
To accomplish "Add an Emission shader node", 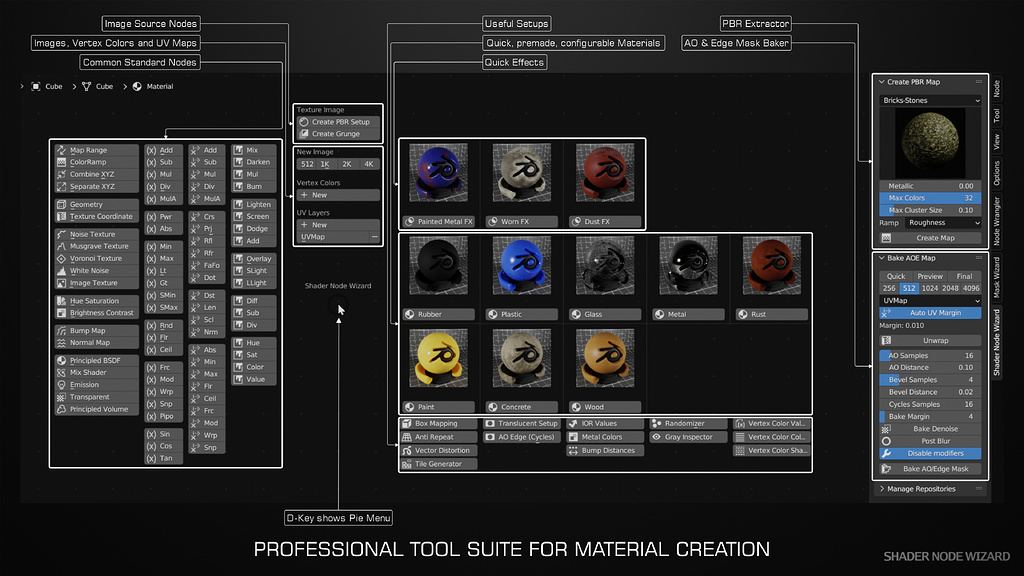I will (97, 385).
